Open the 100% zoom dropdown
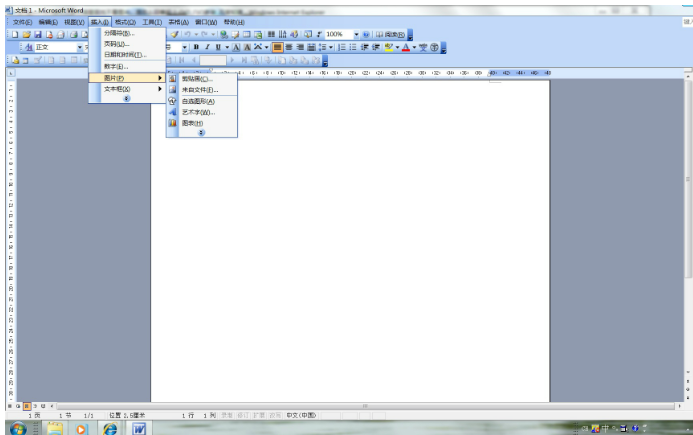This screenshot has width=693, height=435. pyautogui.click(x=356, y=34)
